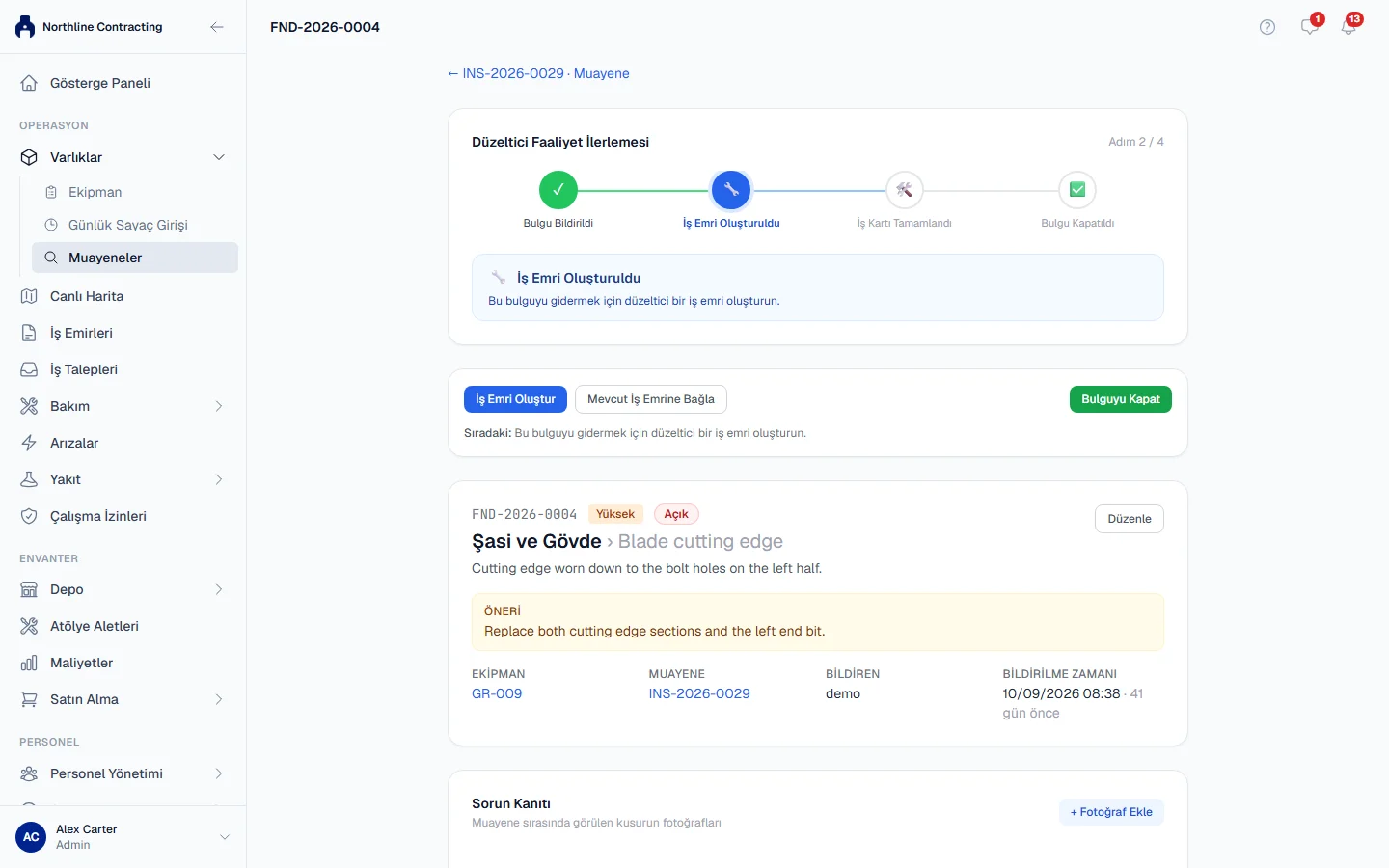Click the İş Emirleri document icon
The image size is (1389, 868).
pos(29,333)
